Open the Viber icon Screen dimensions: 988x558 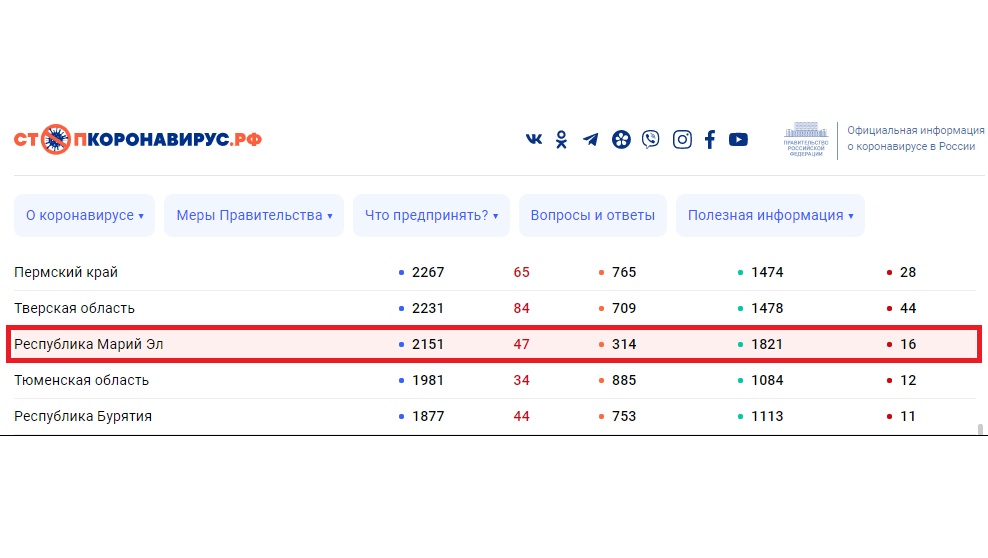651,139
